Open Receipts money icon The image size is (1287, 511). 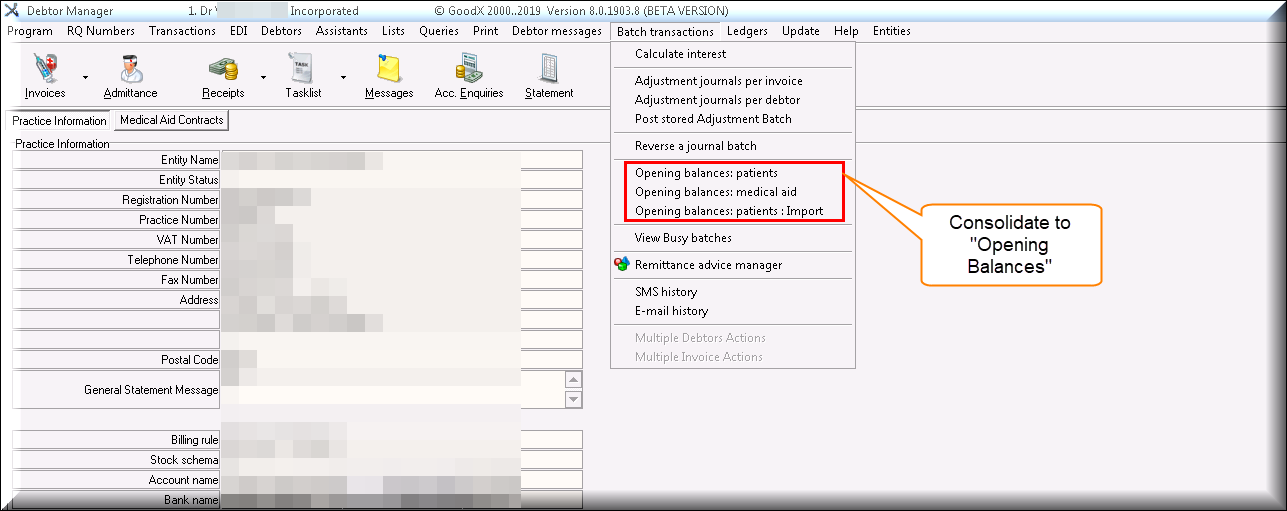[x=223, y=68]
